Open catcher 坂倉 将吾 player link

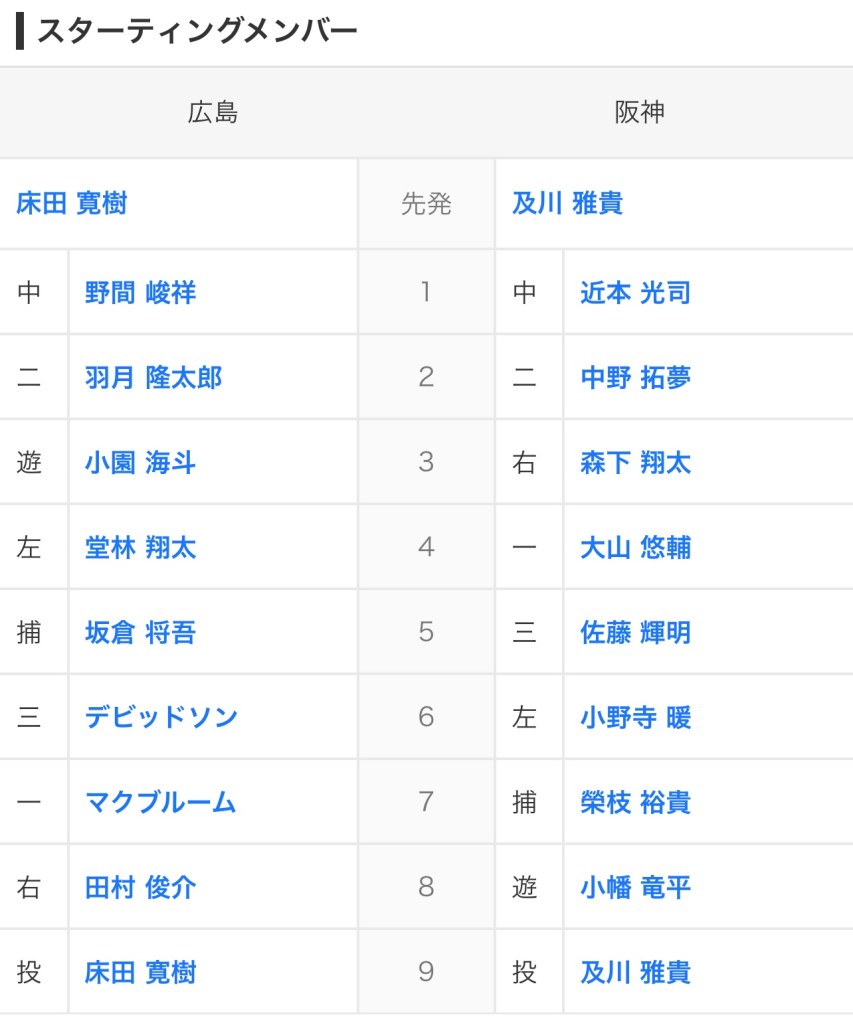click(x=140, y=633)
